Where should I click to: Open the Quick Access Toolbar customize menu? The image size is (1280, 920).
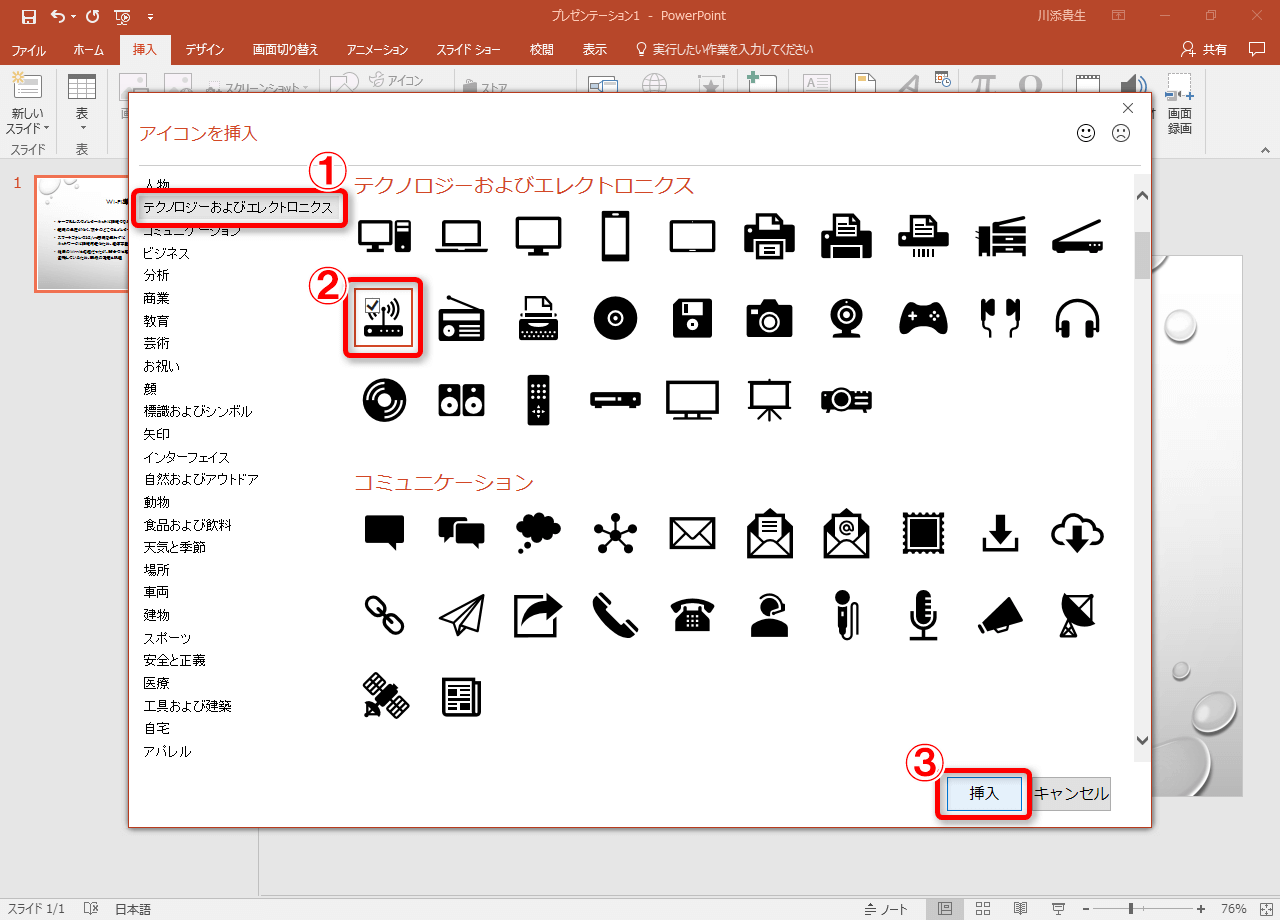(x=150, y=17)
